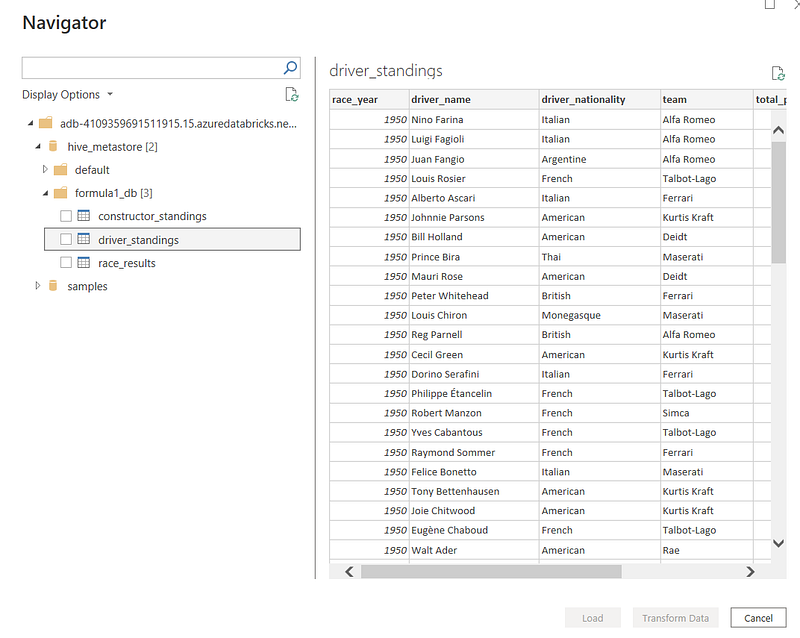
Task: Select the constructor_standings tree item
Action: tap(152, 216)
